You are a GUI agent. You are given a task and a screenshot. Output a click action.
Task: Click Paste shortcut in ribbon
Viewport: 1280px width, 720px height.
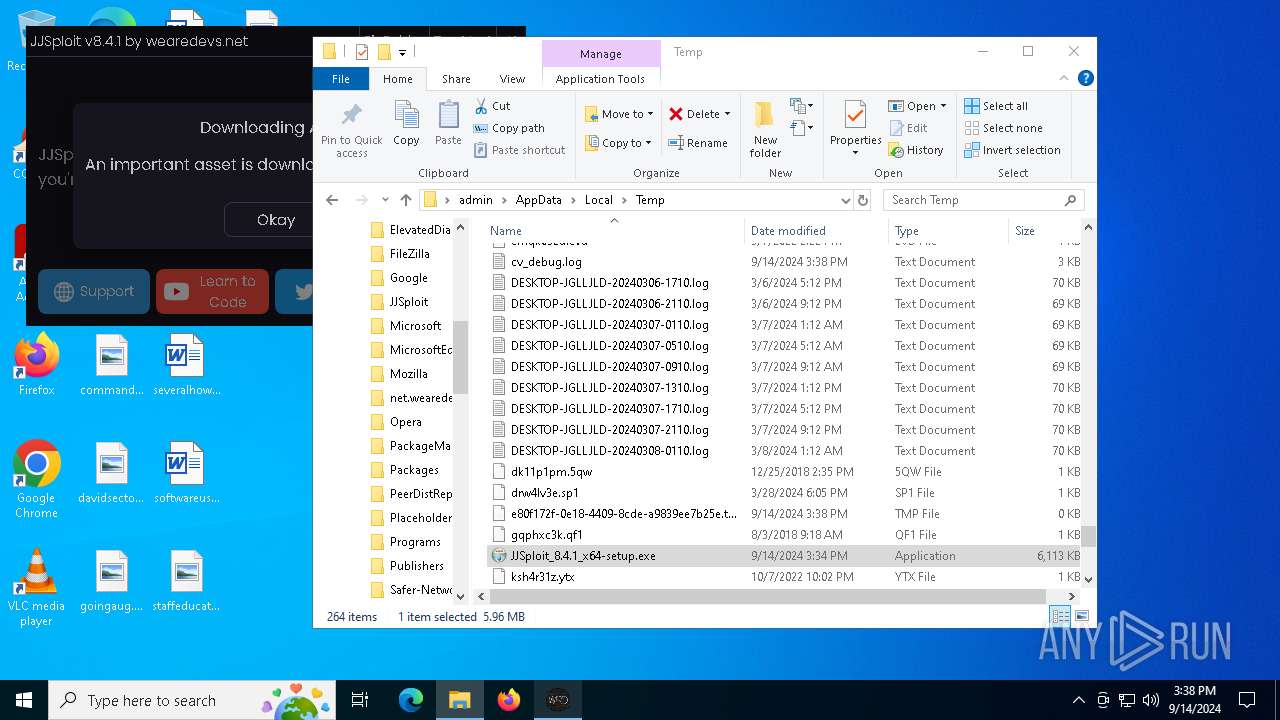point(519,150)
